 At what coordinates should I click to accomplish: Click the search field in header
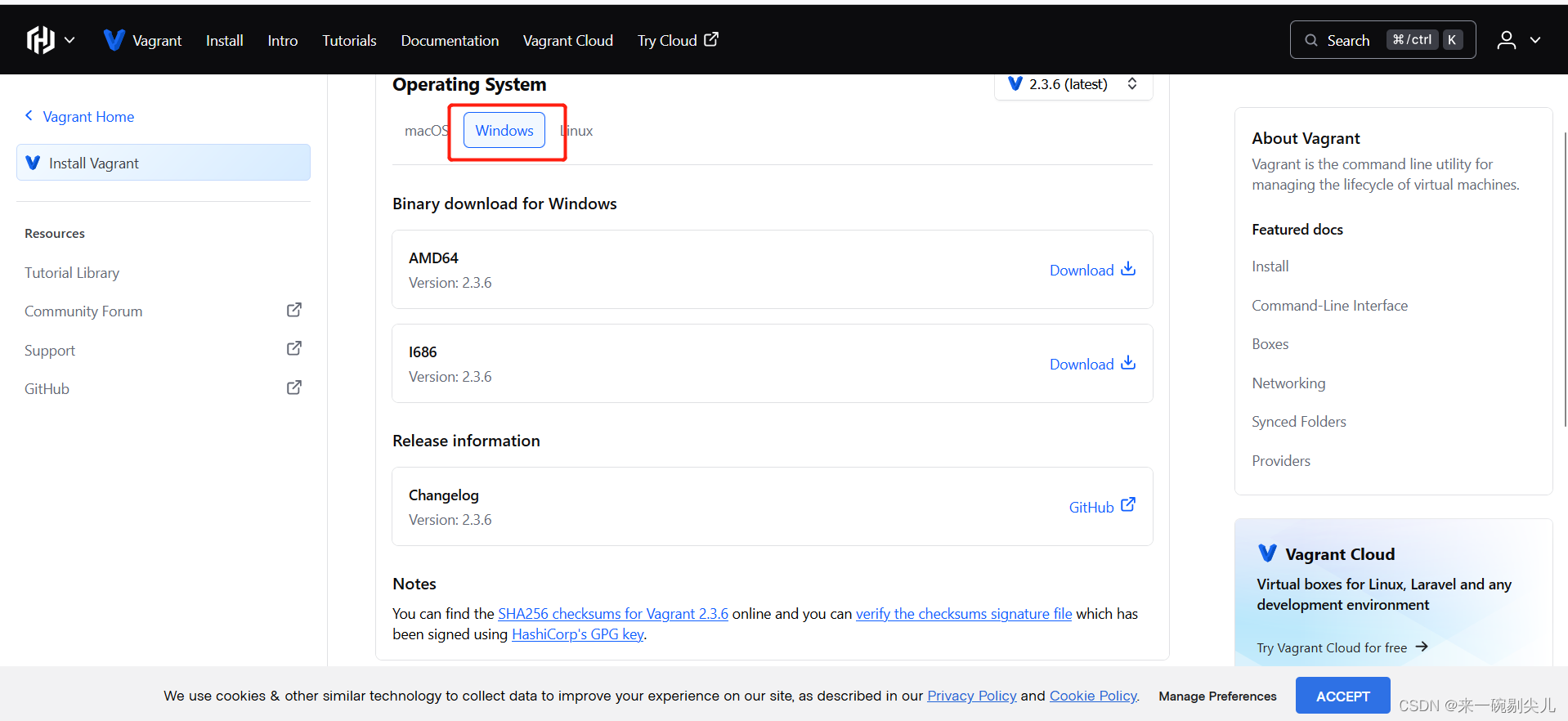tap(1382, 39)
